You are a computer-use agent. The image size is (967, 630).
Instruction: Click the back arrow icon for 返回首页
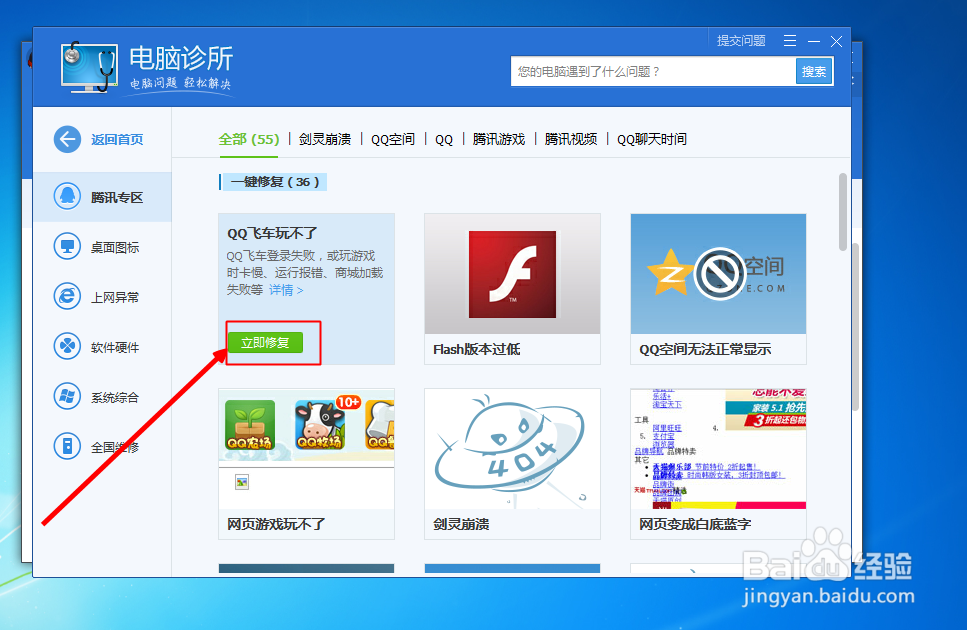click(x=67, y=139)
